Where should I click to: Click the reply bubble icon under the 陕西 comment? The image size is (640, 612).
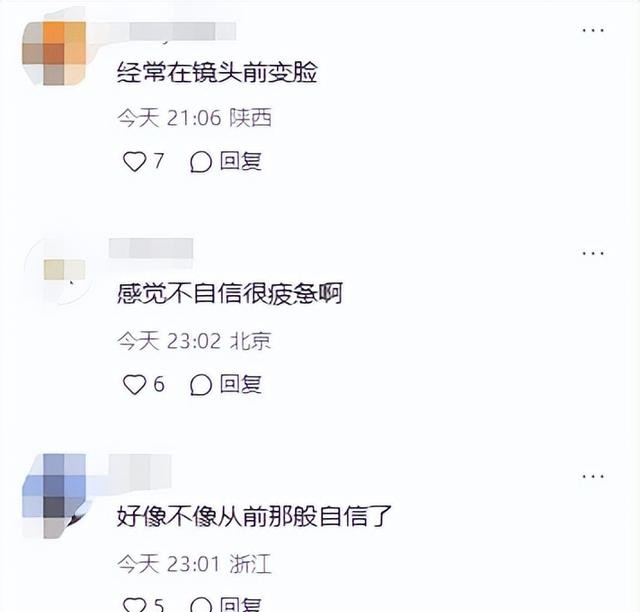pos(201,162)
